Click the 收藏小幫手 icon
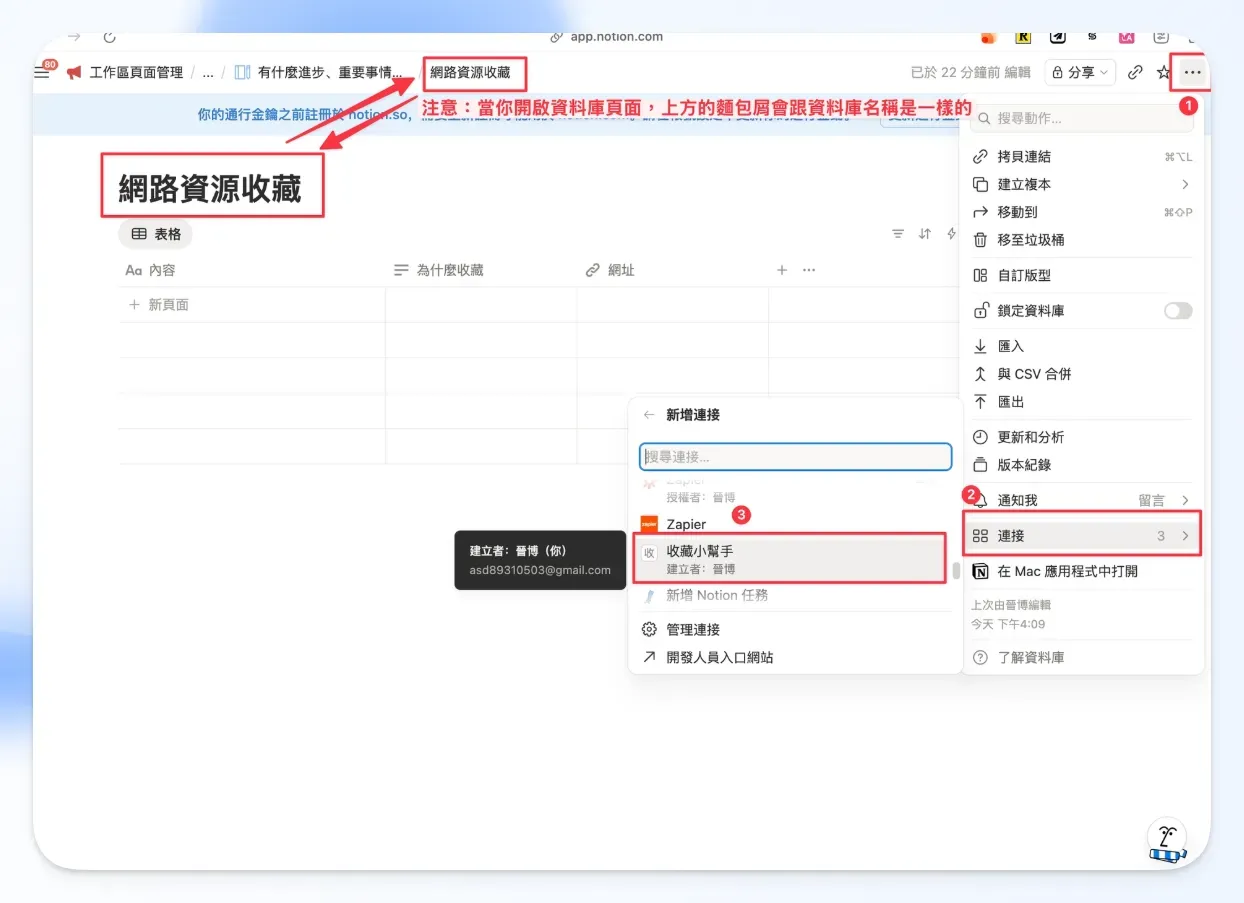 649,553
